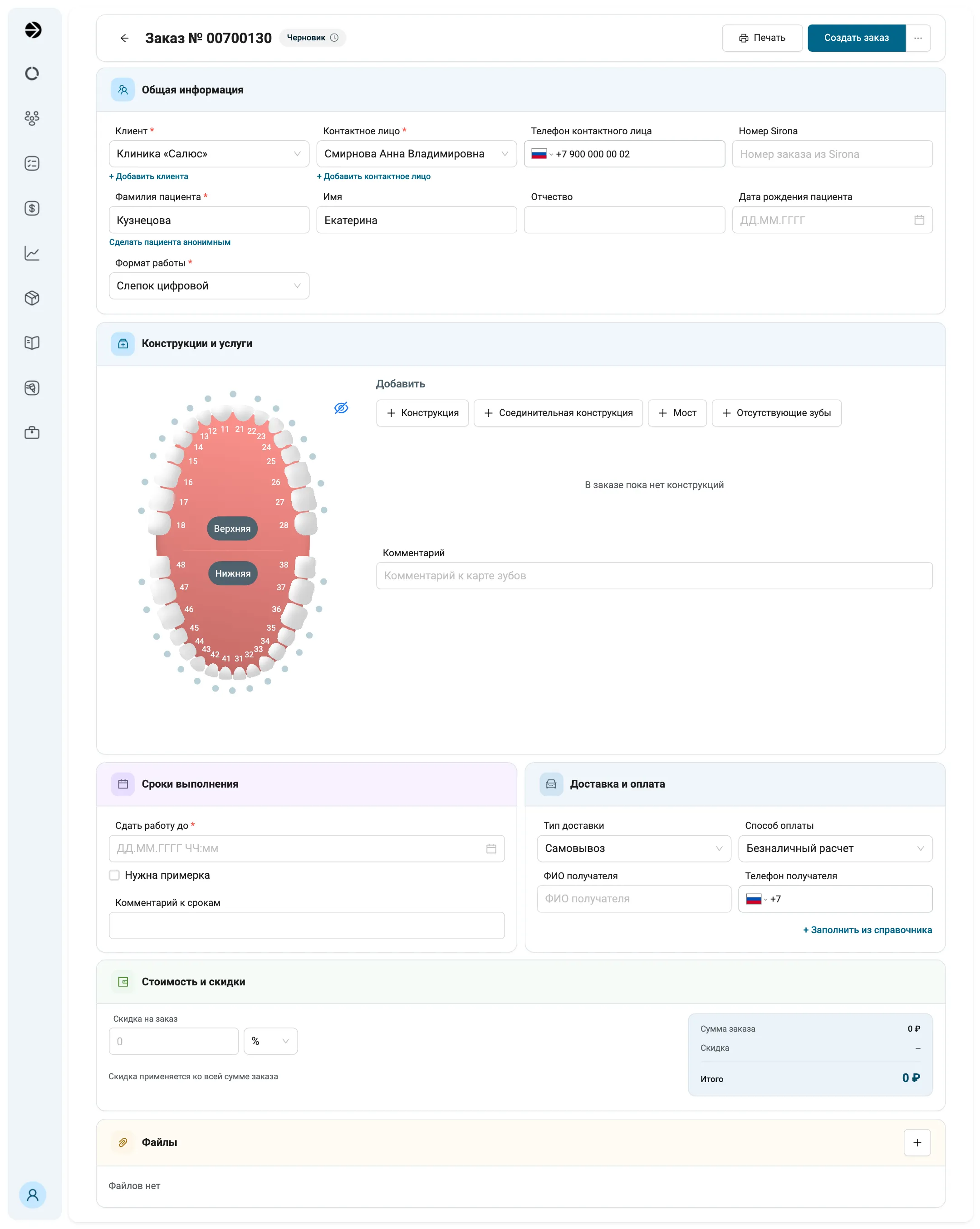This screenshot has width=980, height=1229.
Task: Click Сделать пациента анонимным link
Action: (169, 242)
